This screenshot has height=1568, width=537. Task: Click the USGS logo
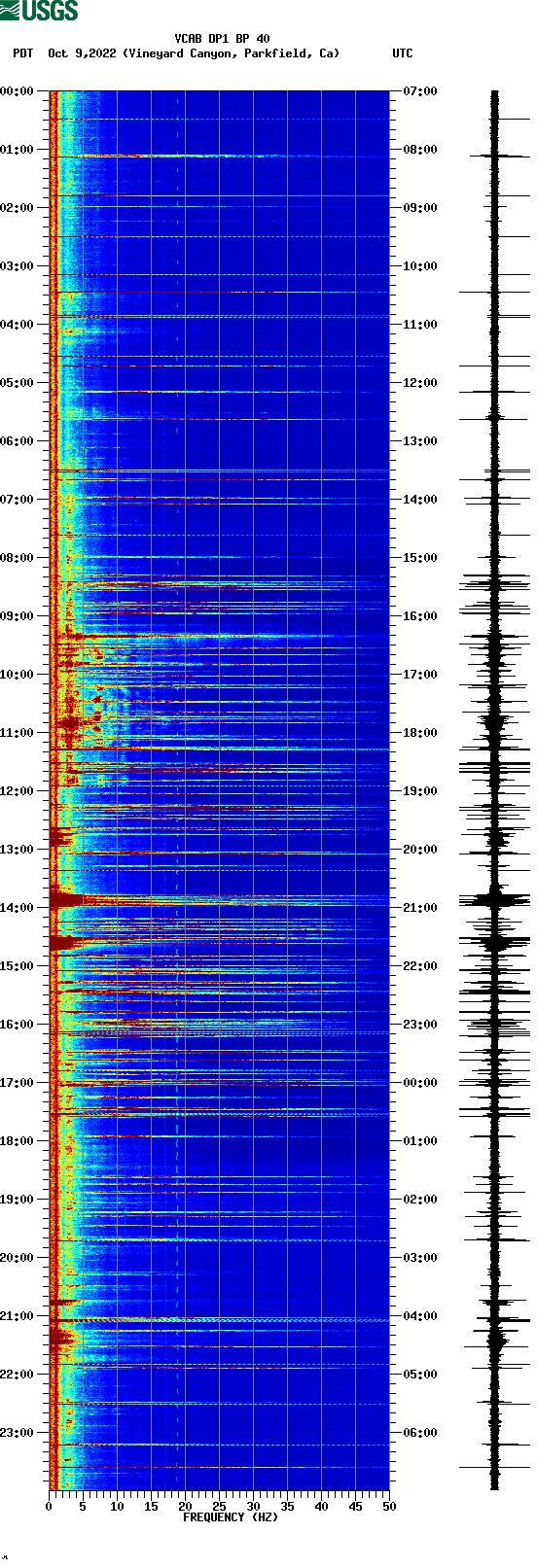[x=39, y=11]
